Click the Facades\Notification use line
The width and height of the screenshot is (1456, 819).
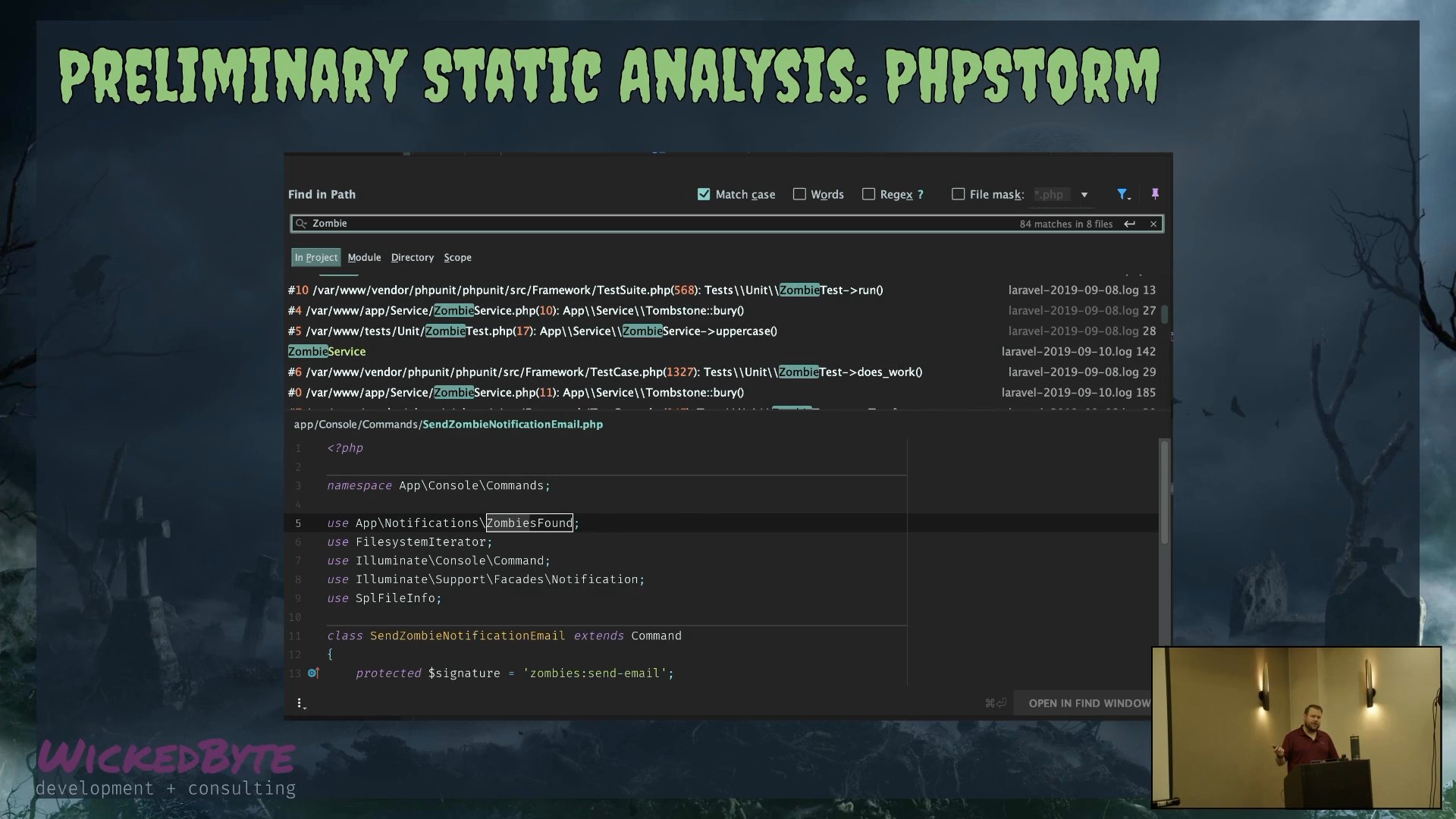coord(485,580)
